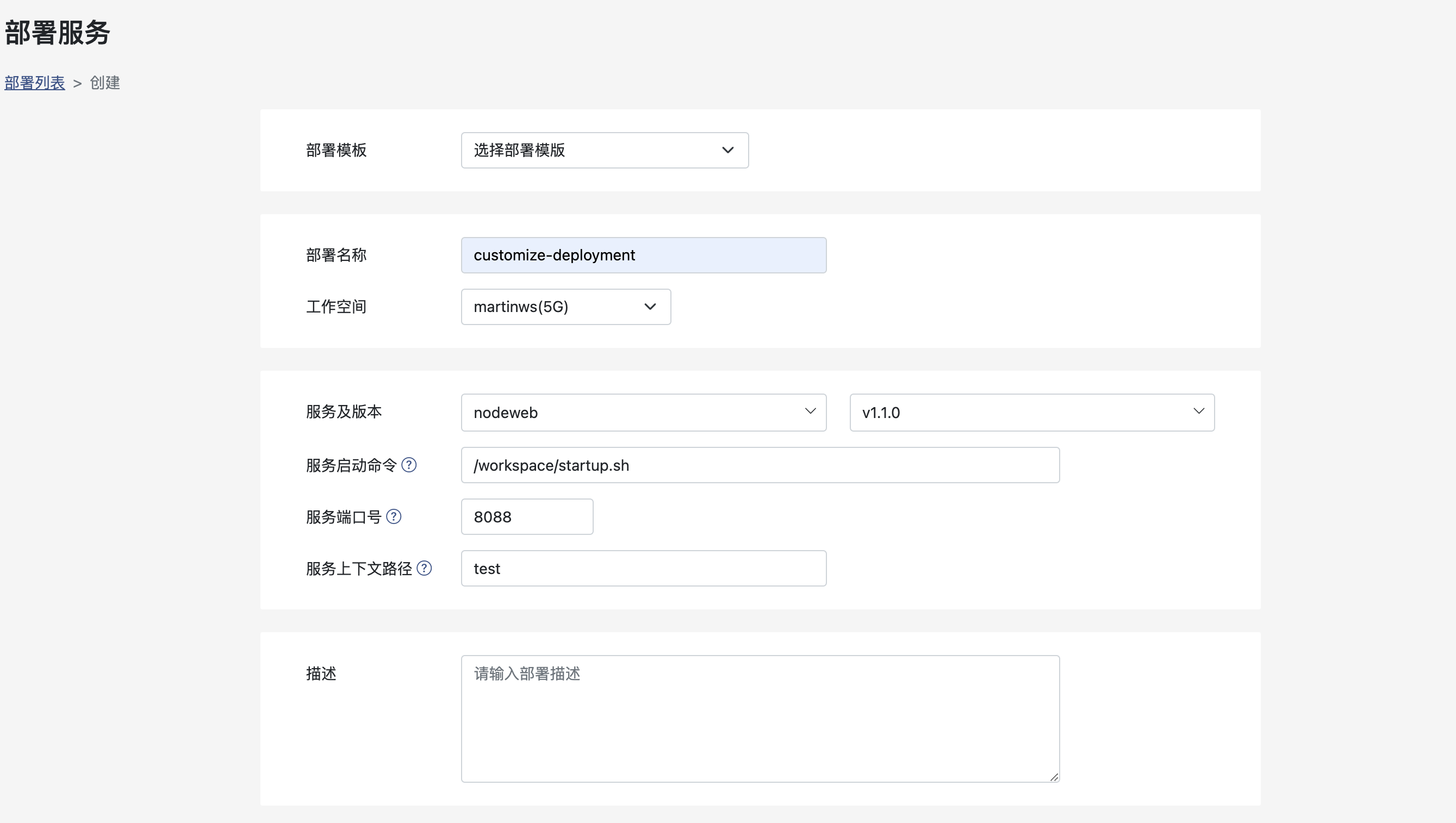Open the nodeweb service dropdown

pos(643,413)
